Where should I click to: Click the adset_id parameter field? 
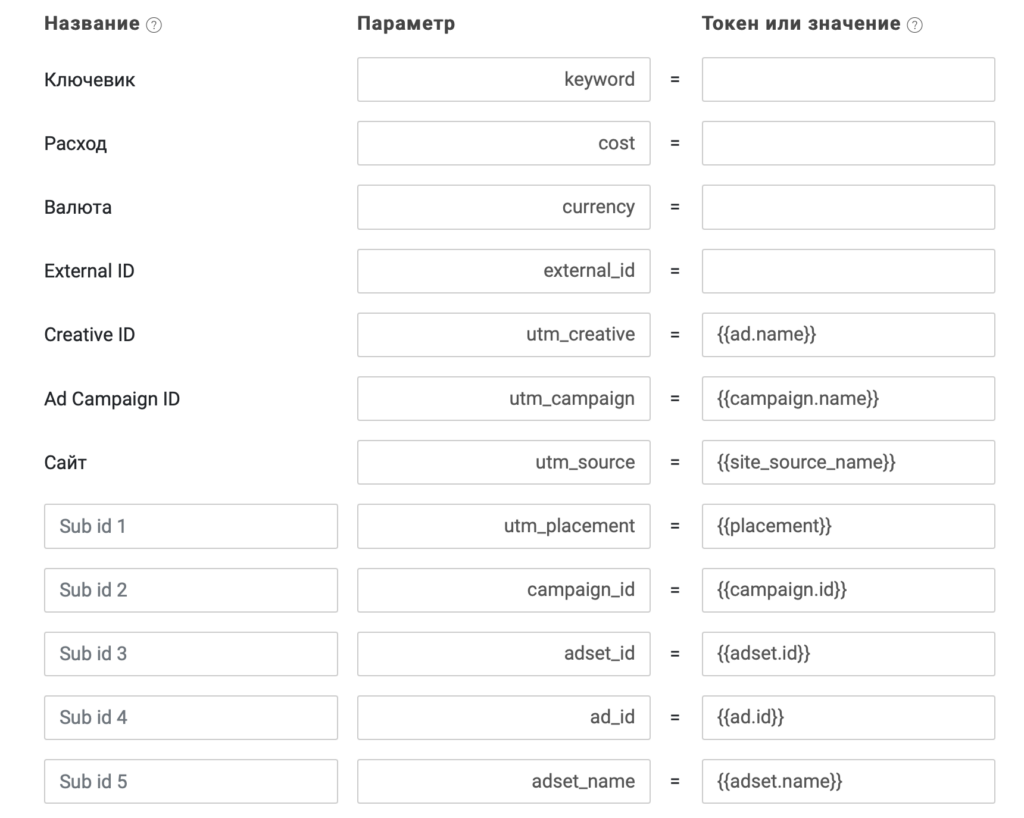click(504, 653)
